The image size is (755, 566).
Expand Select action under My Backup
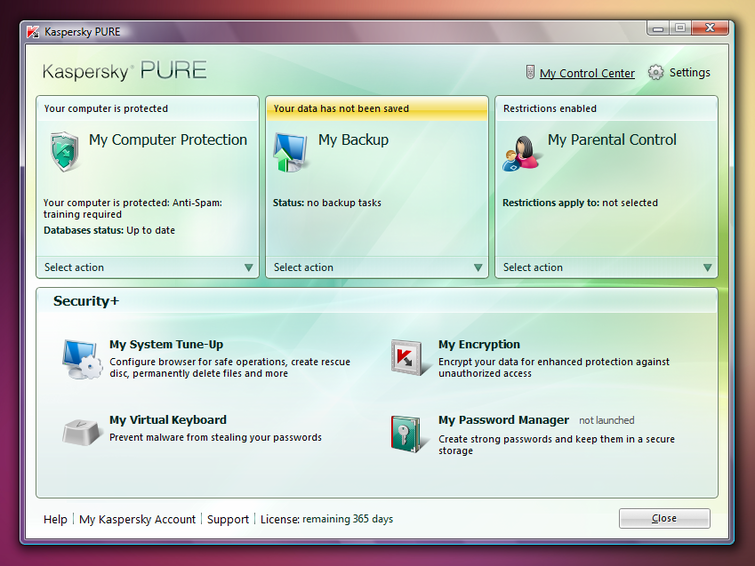(377, 267)
